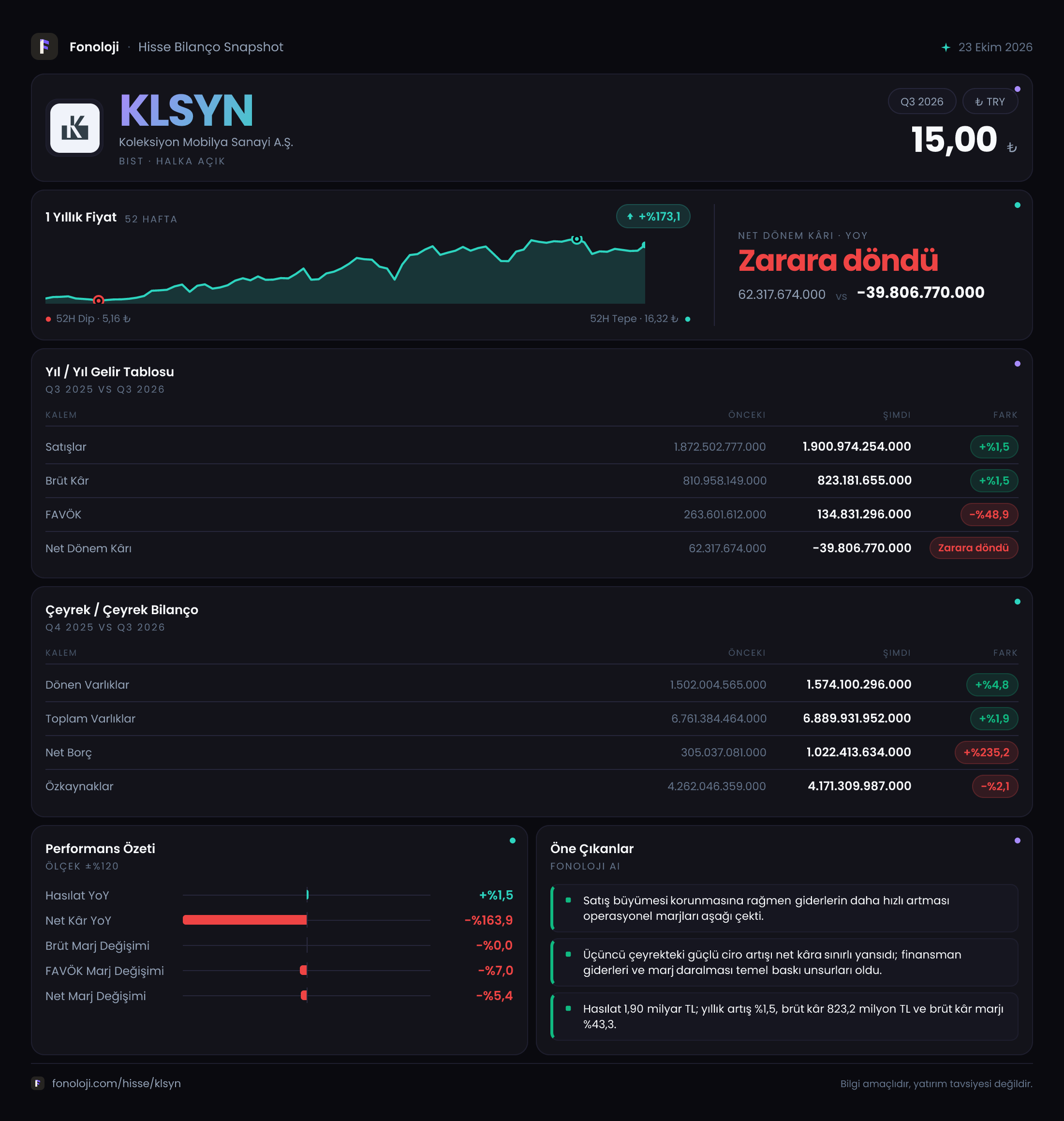The height and width of the screenshot is (1121, 1064).
Task: Click the highlight starting with Hasılat 1,90 milyar TL
Action: click(784, 1016)
